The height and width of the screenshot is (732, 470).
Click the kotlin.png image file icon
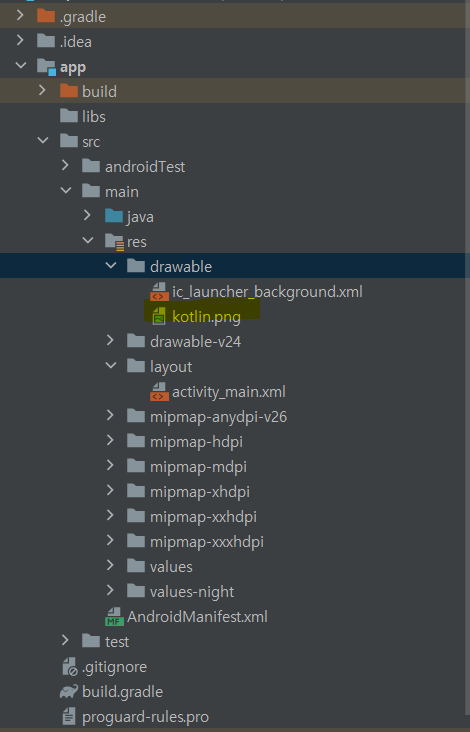point(159,316)
